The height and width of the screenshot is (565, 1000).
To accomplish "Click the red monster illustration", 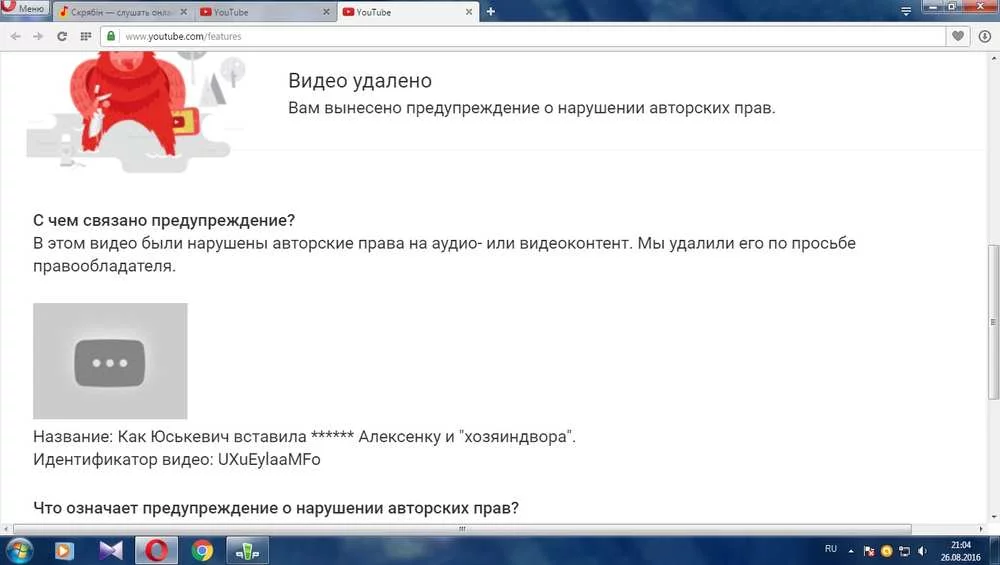I will [131, 102].
